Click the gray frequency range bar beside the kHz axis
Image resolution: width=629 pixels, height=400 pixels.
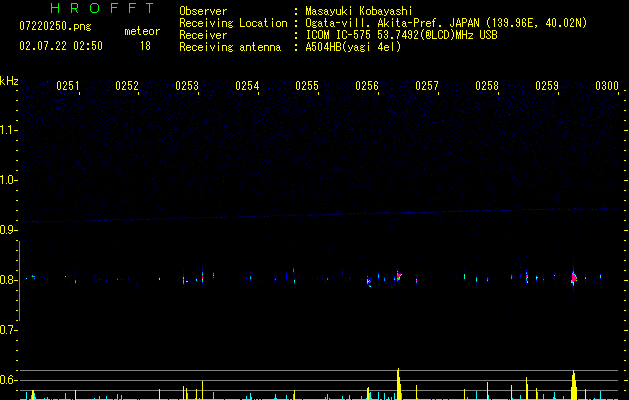(x=19, y=281)
